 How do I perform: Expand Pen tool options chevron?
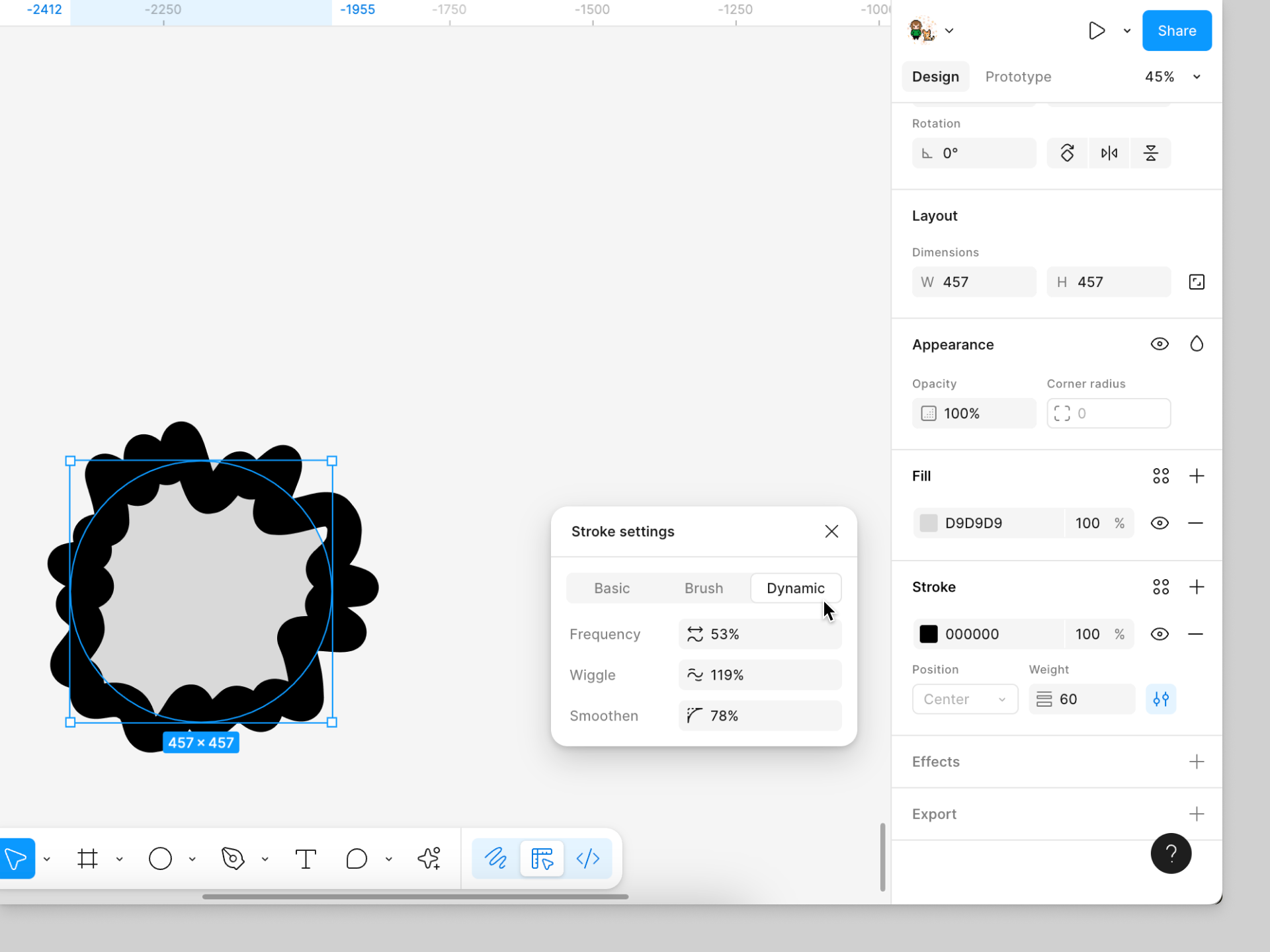(x=265, y=859)
